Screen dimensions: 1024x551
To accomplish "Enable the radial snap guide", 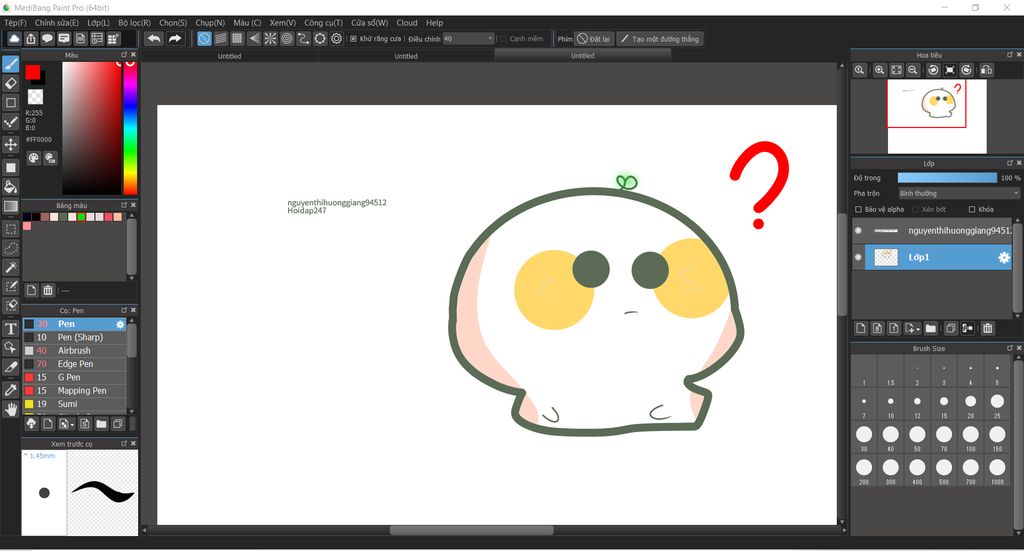I will tap(270, 39).
